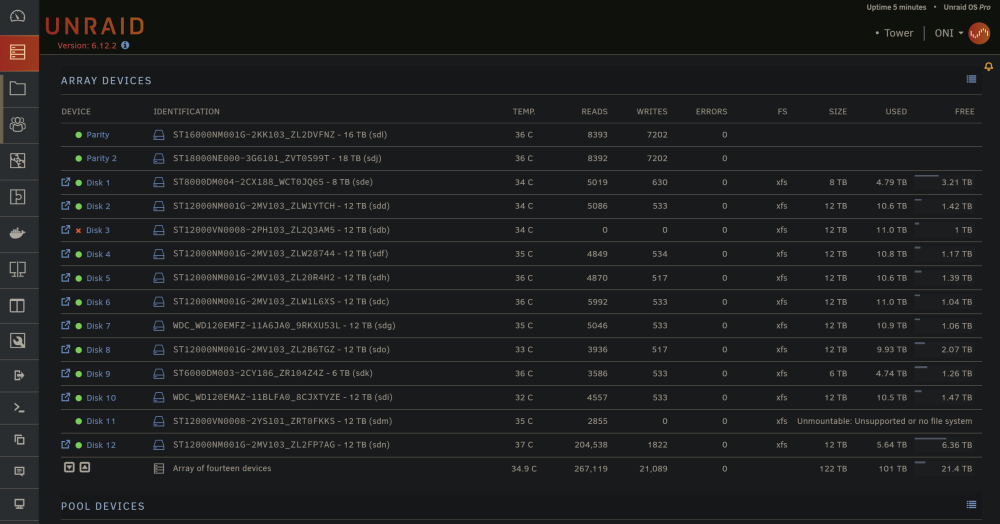Viewport: 1000px width, 524px height.
Task: Click the Array Devices list view icon
Action: [971, 79]
